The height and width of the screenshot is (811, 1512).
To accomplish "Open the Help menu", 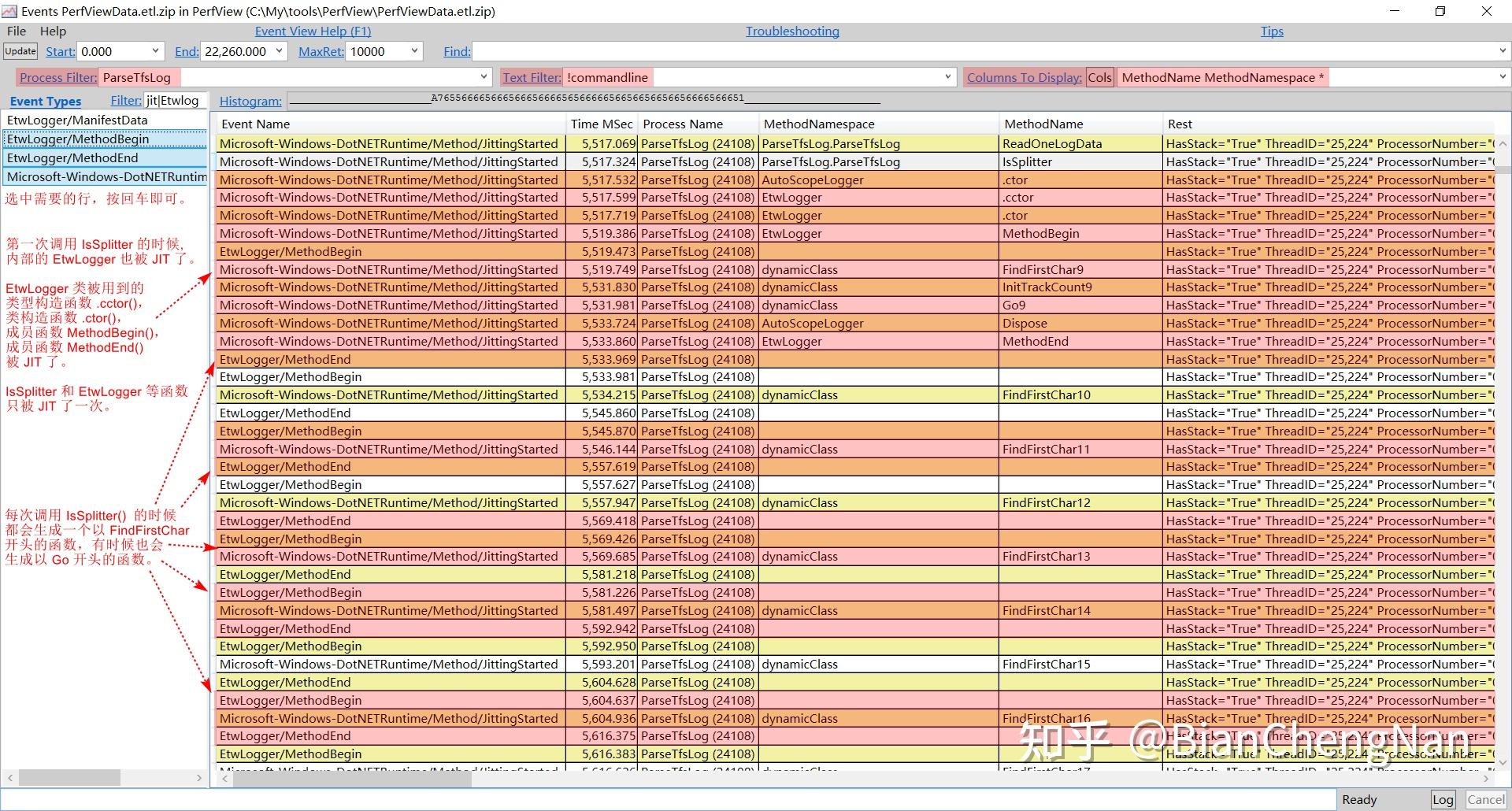I will pos(53,31).
